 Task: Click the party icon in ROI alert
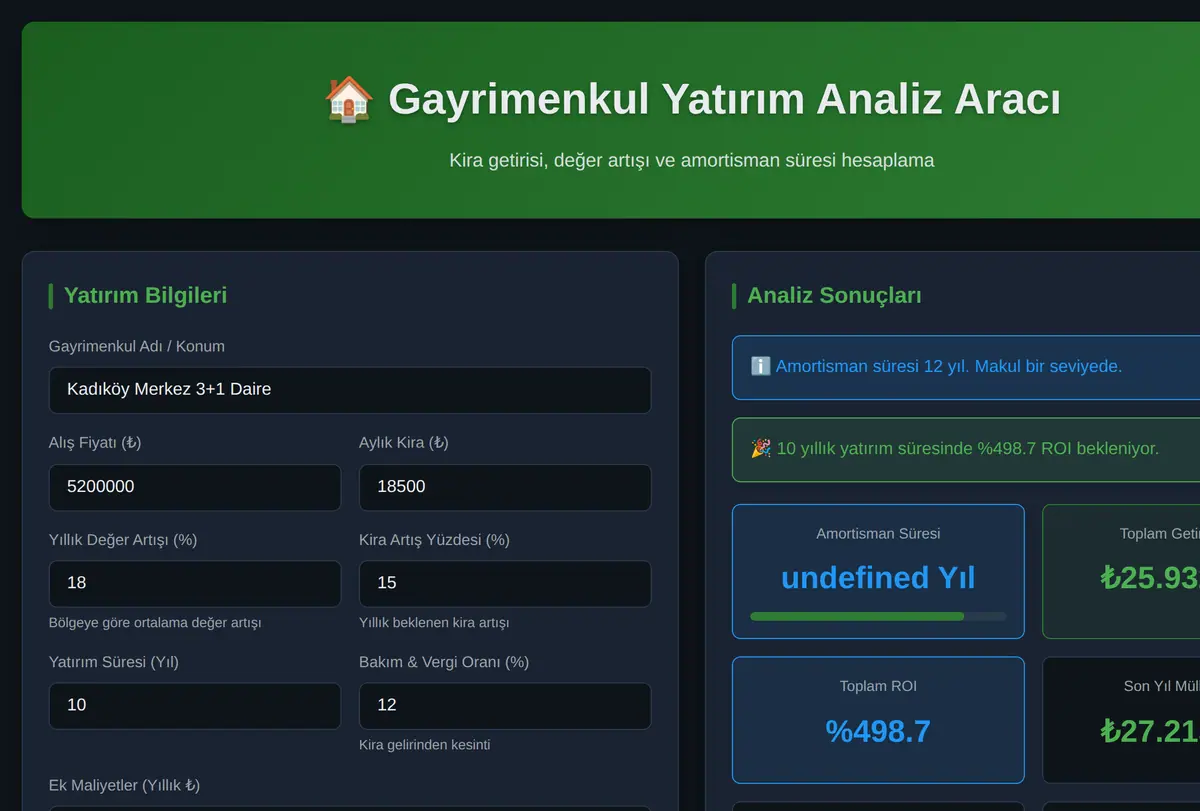[761, 448]
